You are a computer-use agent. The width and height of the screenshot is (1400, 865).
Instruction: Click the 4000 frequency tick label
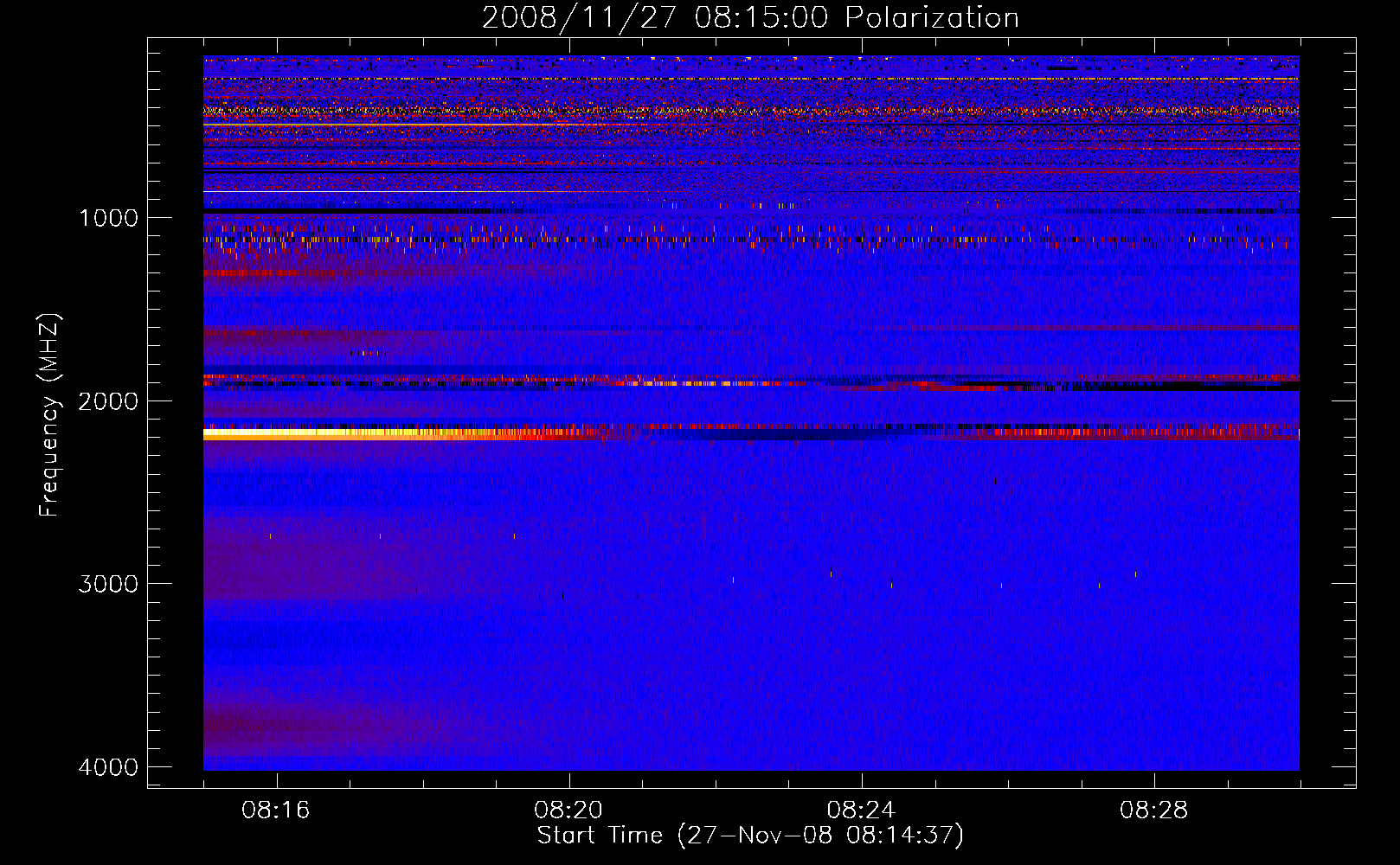pos(108,766)
